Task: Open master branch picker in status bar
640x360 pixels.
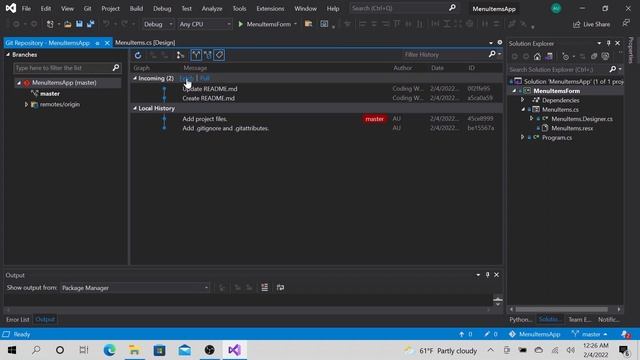Action: 589,334
